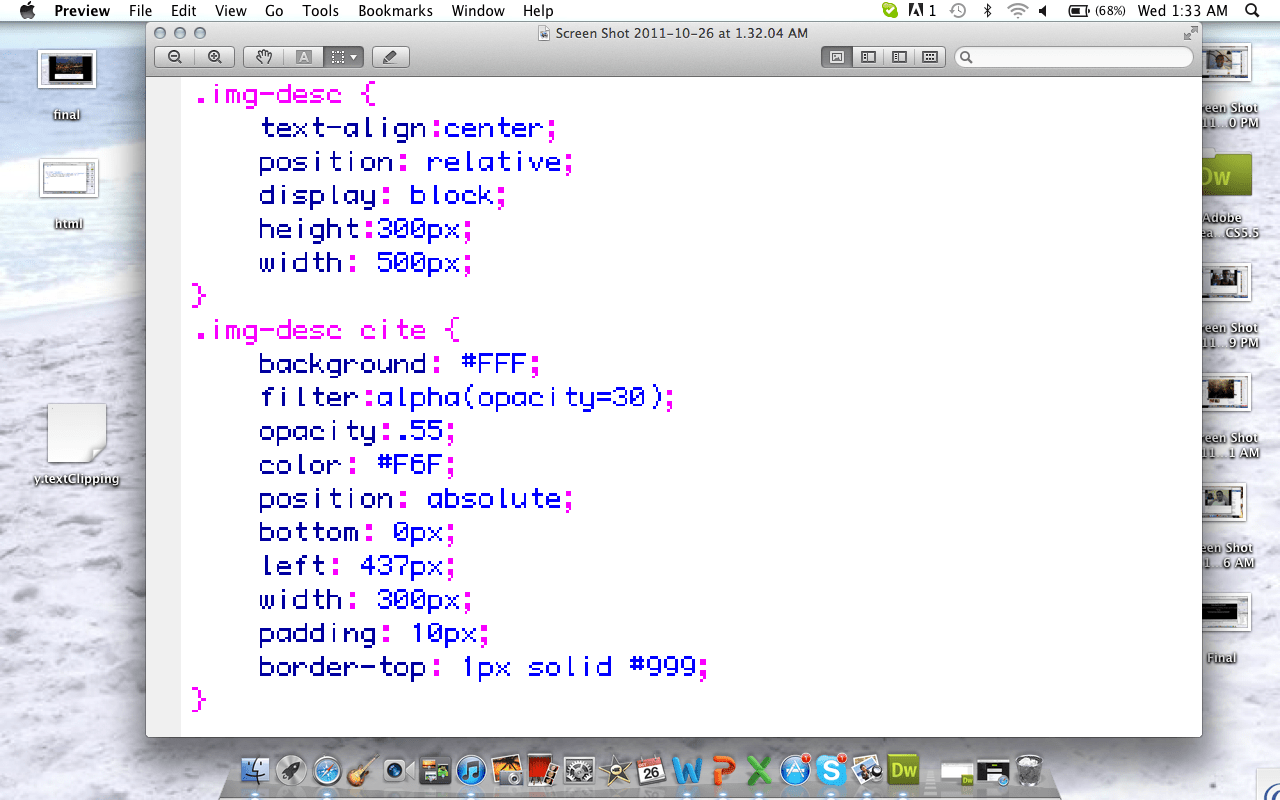Image resolution: width=1280 pixels, height=800 pixels.
Task: Open the battery status menu
Action: coord(1096,11)
